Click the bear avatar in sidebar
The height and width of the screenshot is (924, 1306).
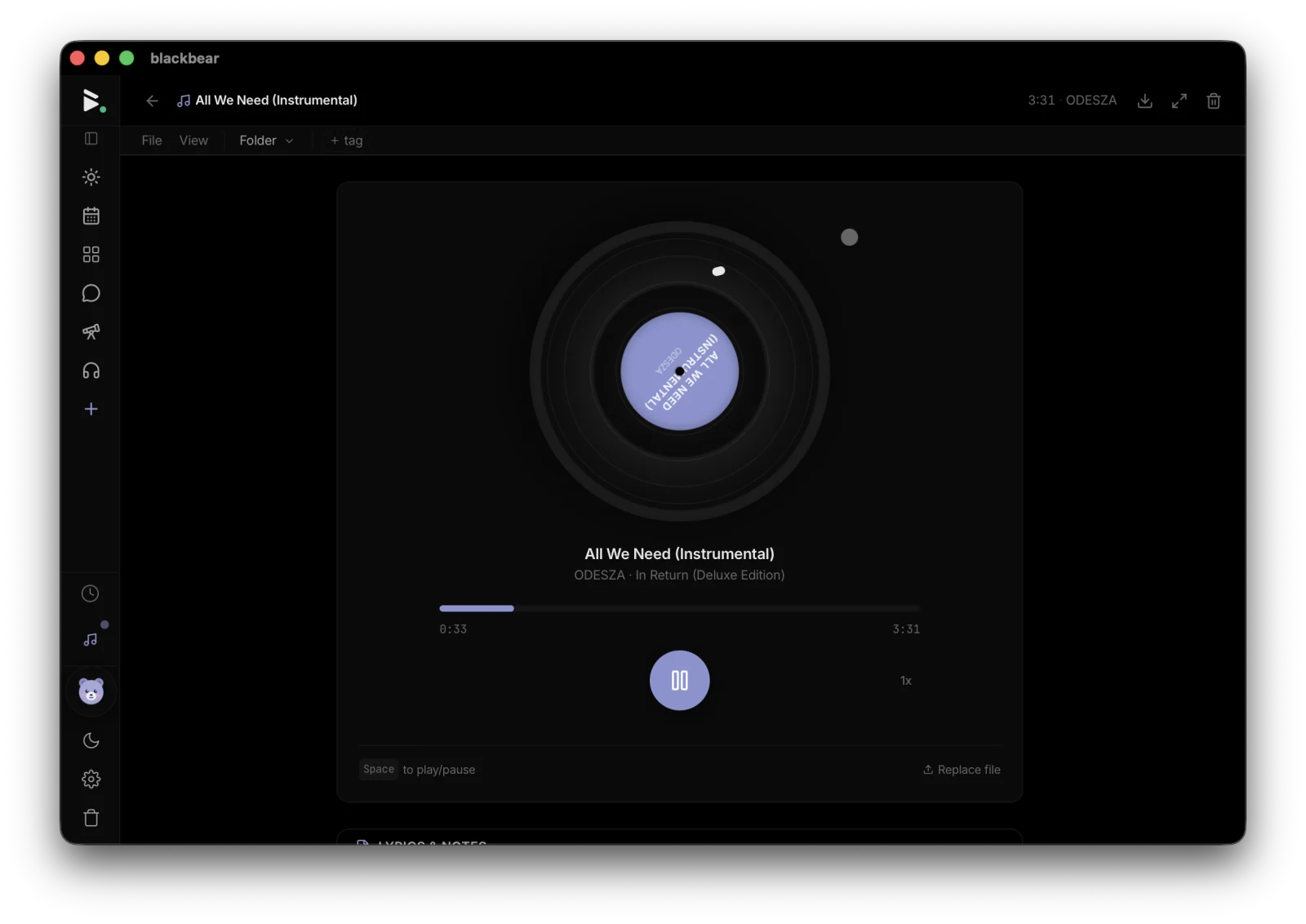click(91, 691)
